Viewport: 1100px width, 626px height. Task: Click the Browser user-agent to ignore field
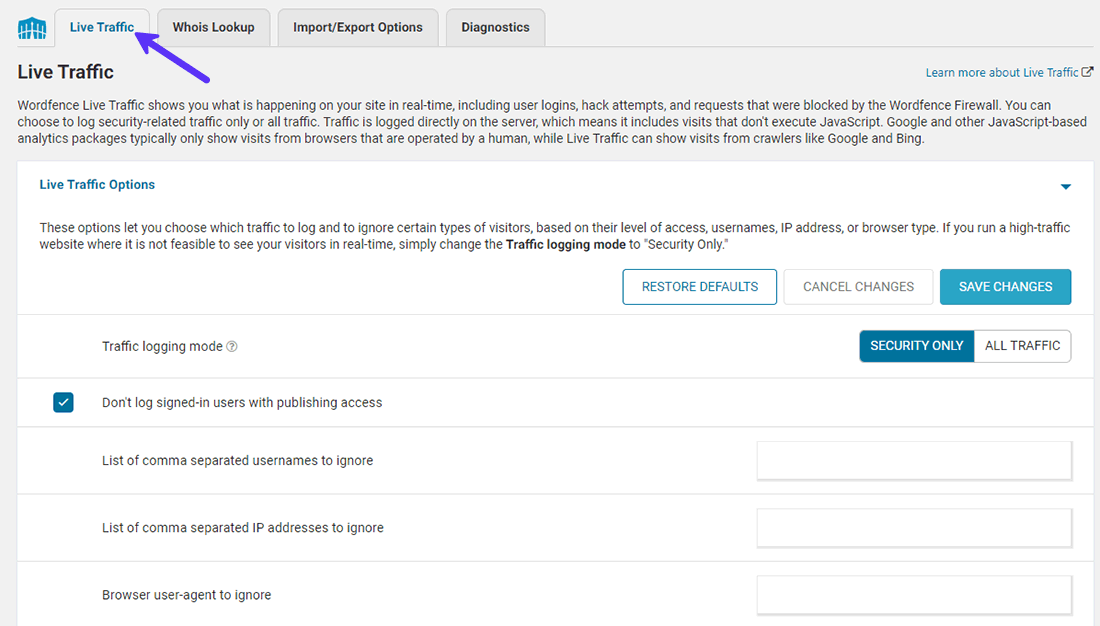tap(914, 595)
